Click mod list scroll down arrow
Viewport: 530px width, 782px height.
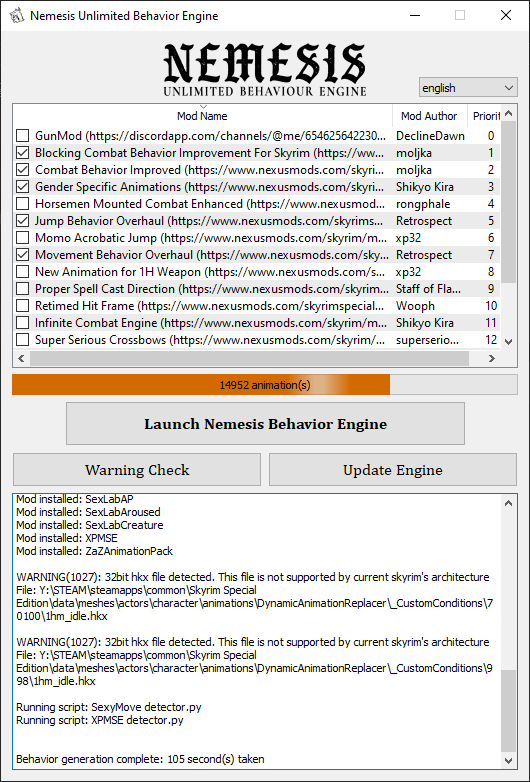point(509,342)
